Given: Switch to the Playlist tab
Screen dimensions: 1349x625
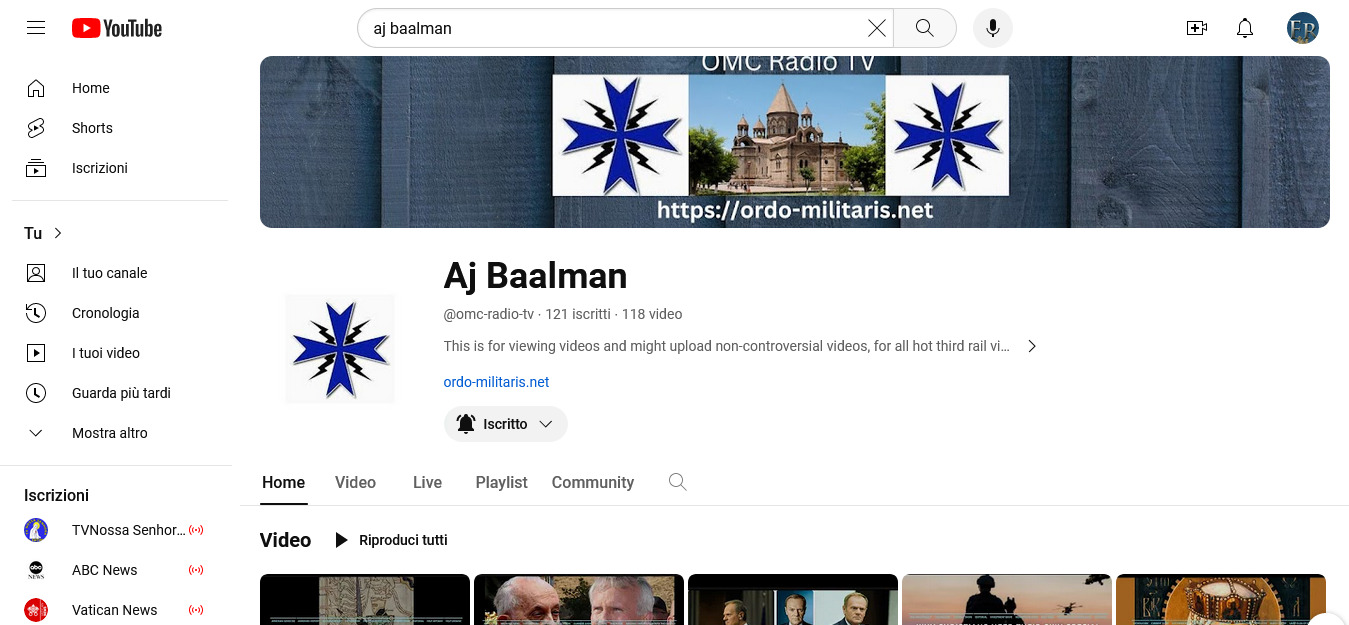Looking at the screenshot, I should pos(501,482).
